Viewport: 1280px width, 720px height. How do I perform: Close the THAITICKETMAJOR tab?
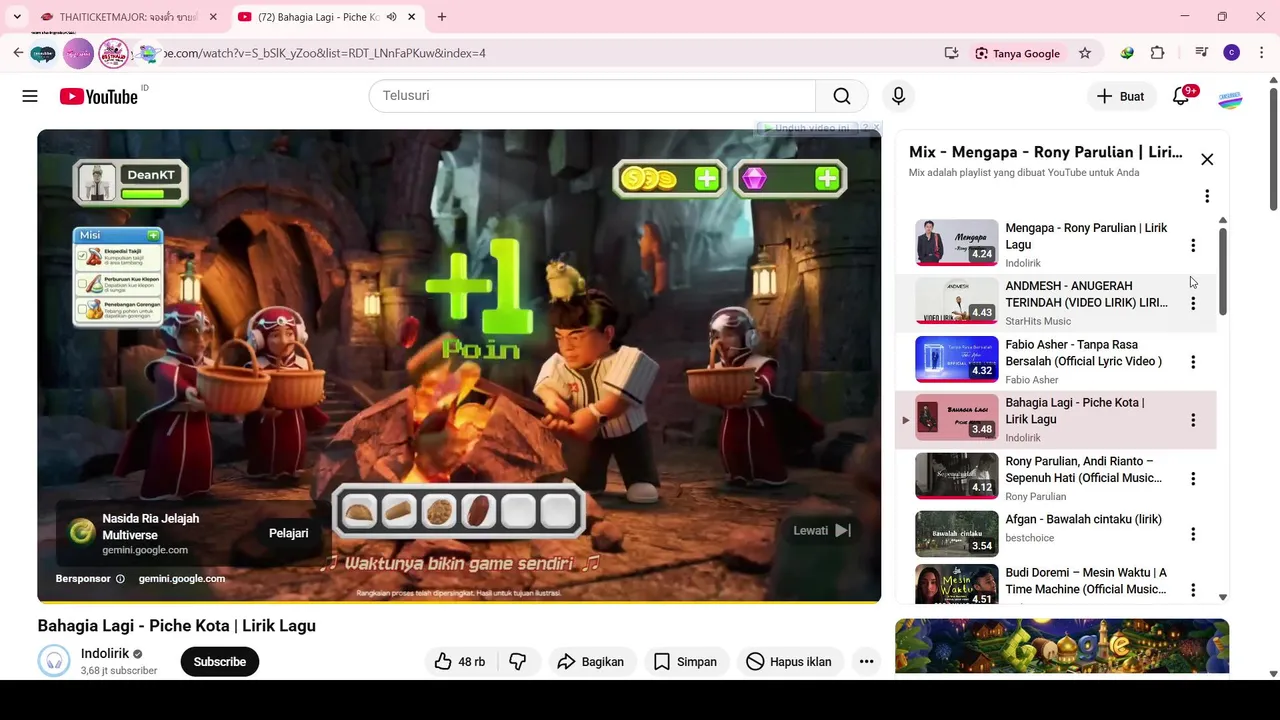(x=213, y=17)
